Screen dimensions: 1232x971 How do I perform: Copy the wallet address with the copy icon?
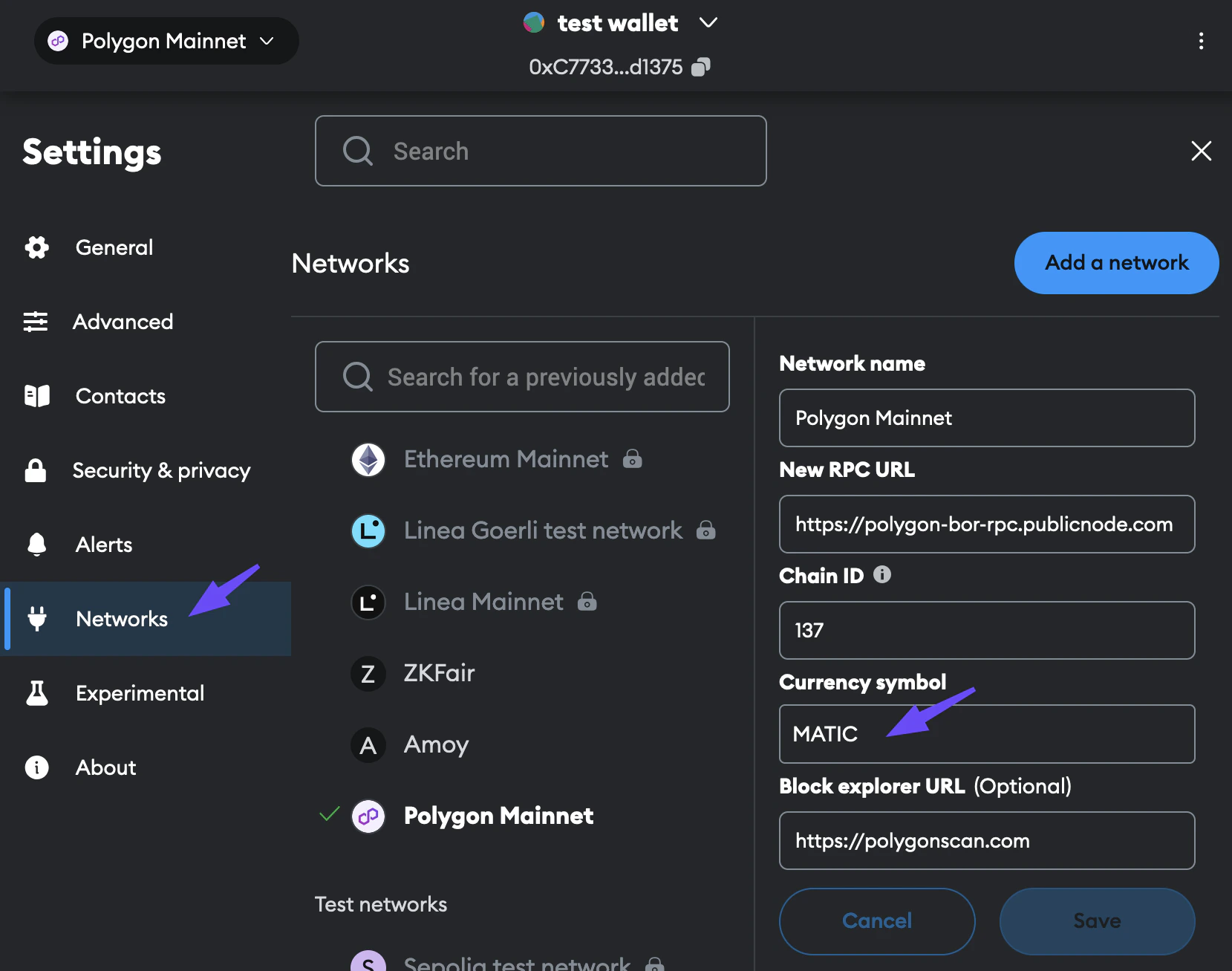pyautogui.click(x=699, y=67)
